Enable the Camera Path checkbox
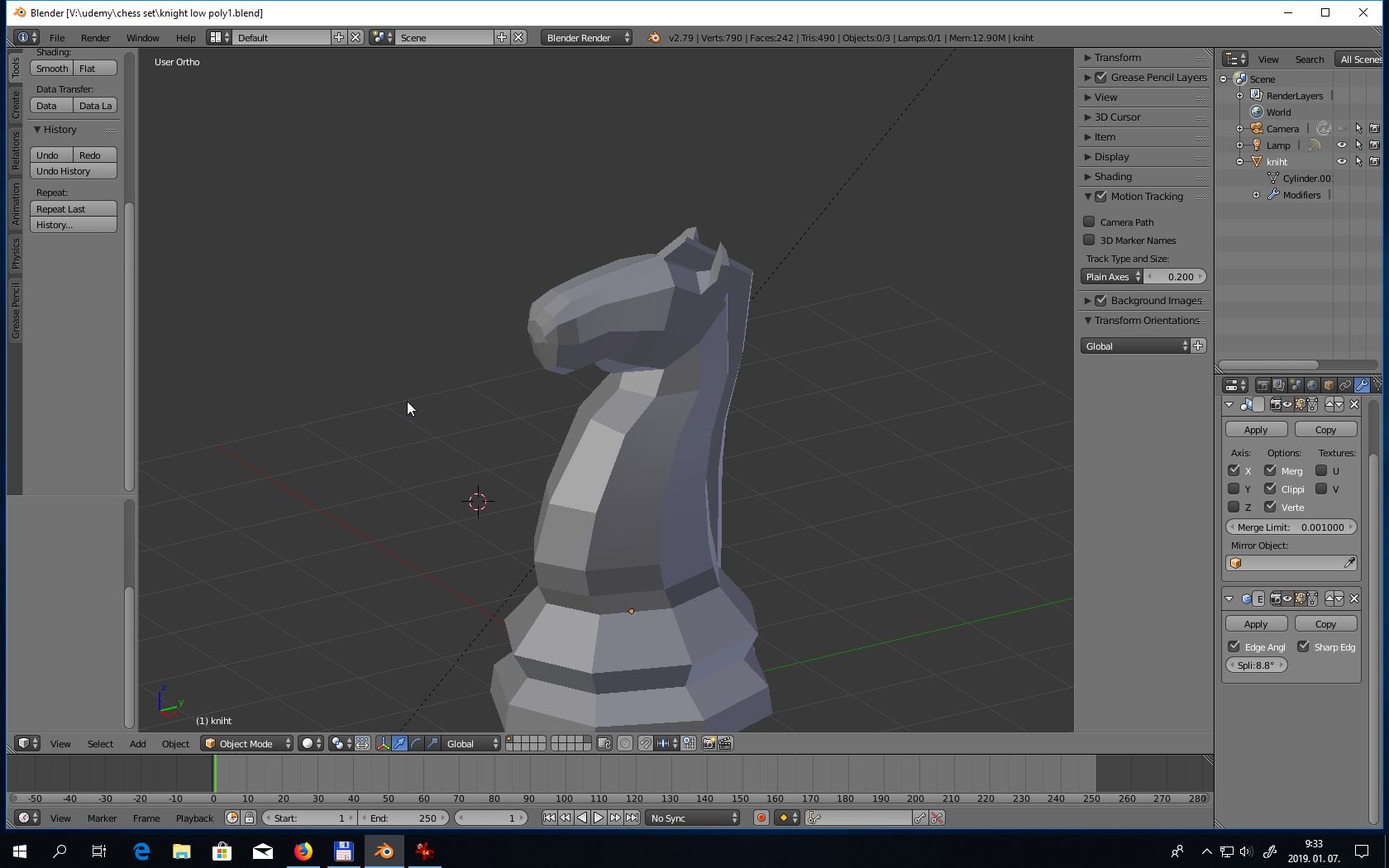The image size is (1389, 868). 1089,222
